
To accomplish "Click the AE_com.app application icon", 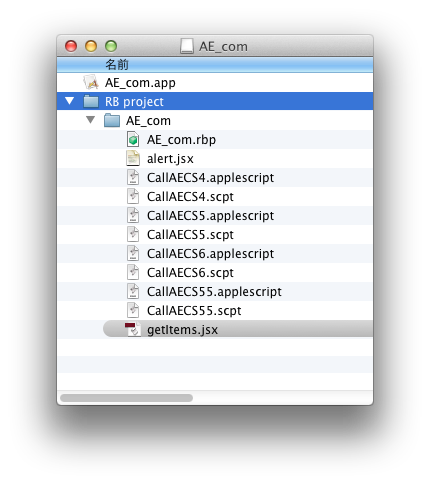I will (91, 82).
